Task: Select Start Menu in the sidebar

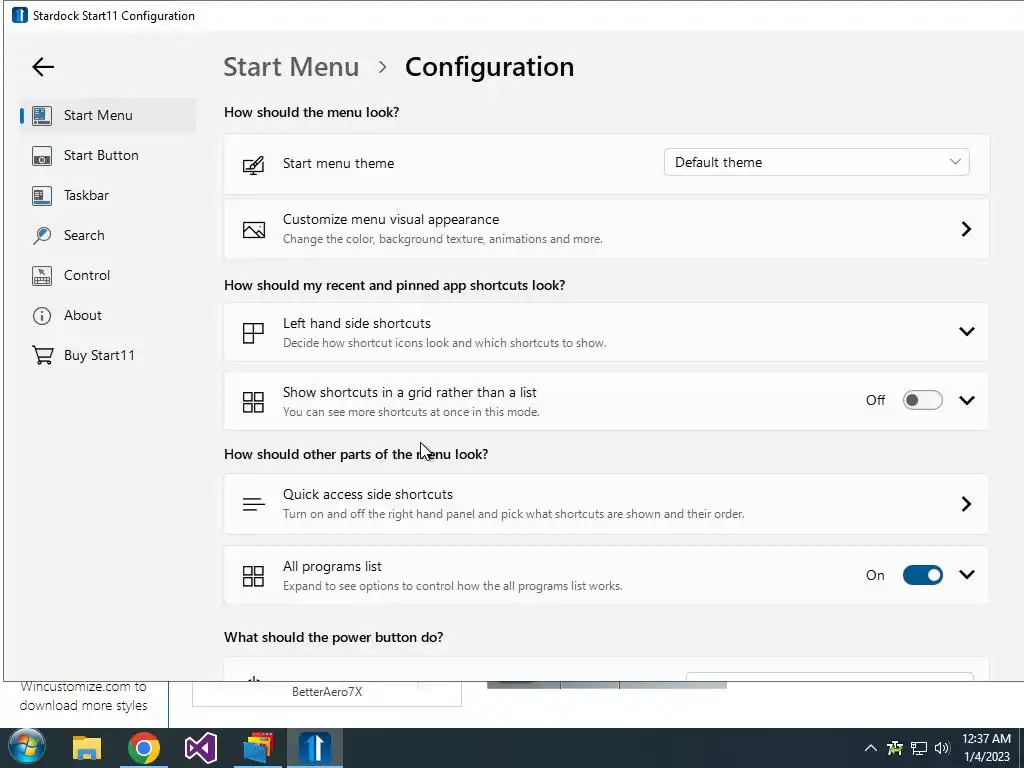Action: click(x=108, y=116)
